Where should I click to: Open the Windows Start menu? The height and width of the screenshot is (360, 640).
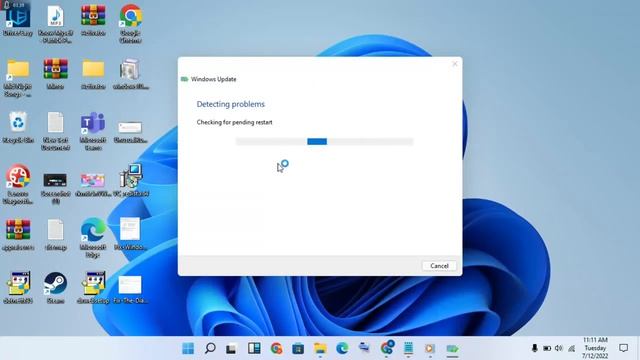pyautogui.click(x=188, y=348)
